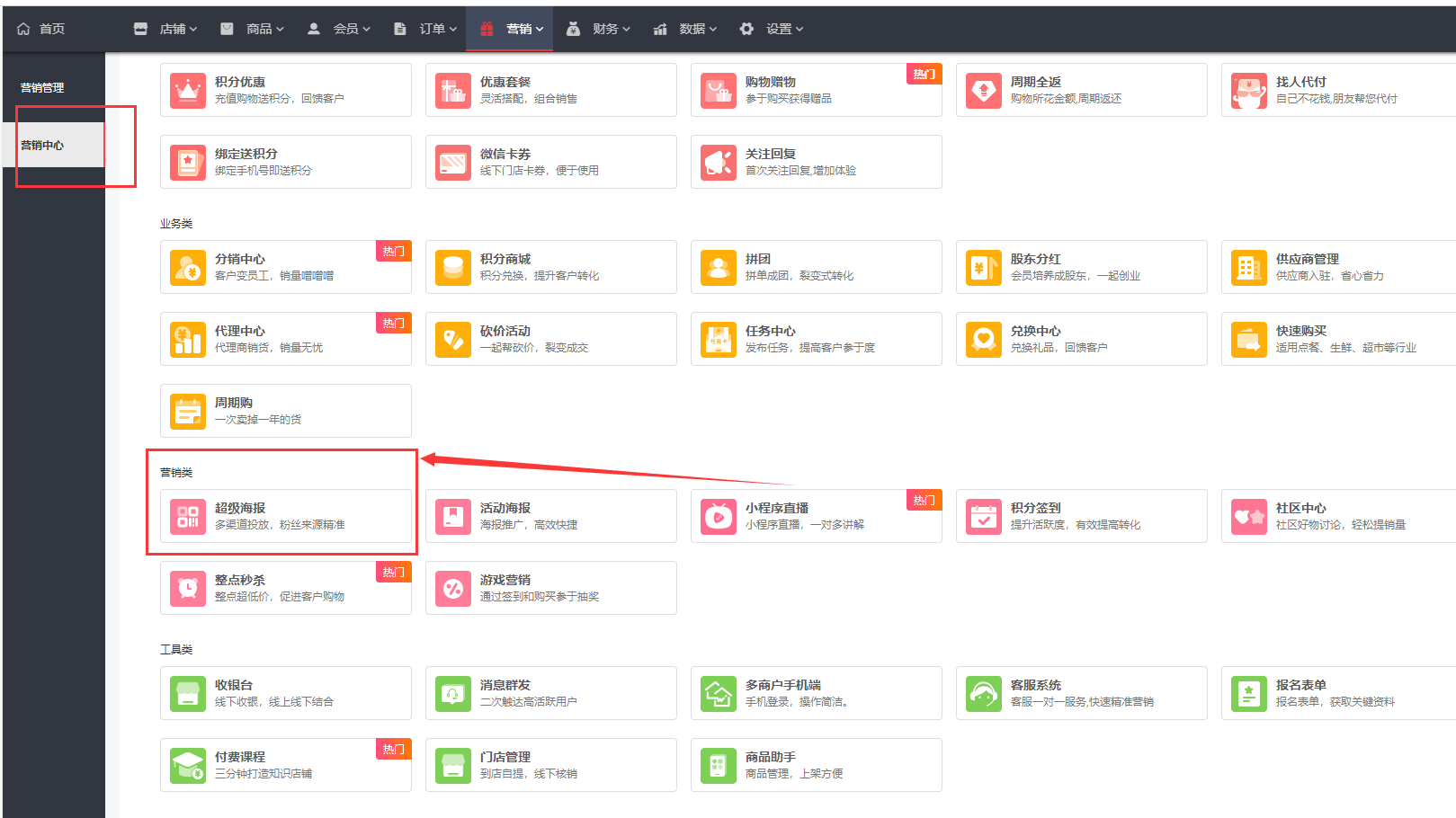Go to 首页 home
The width and height of the screenshot is (1456, 818).
point(41,29)
